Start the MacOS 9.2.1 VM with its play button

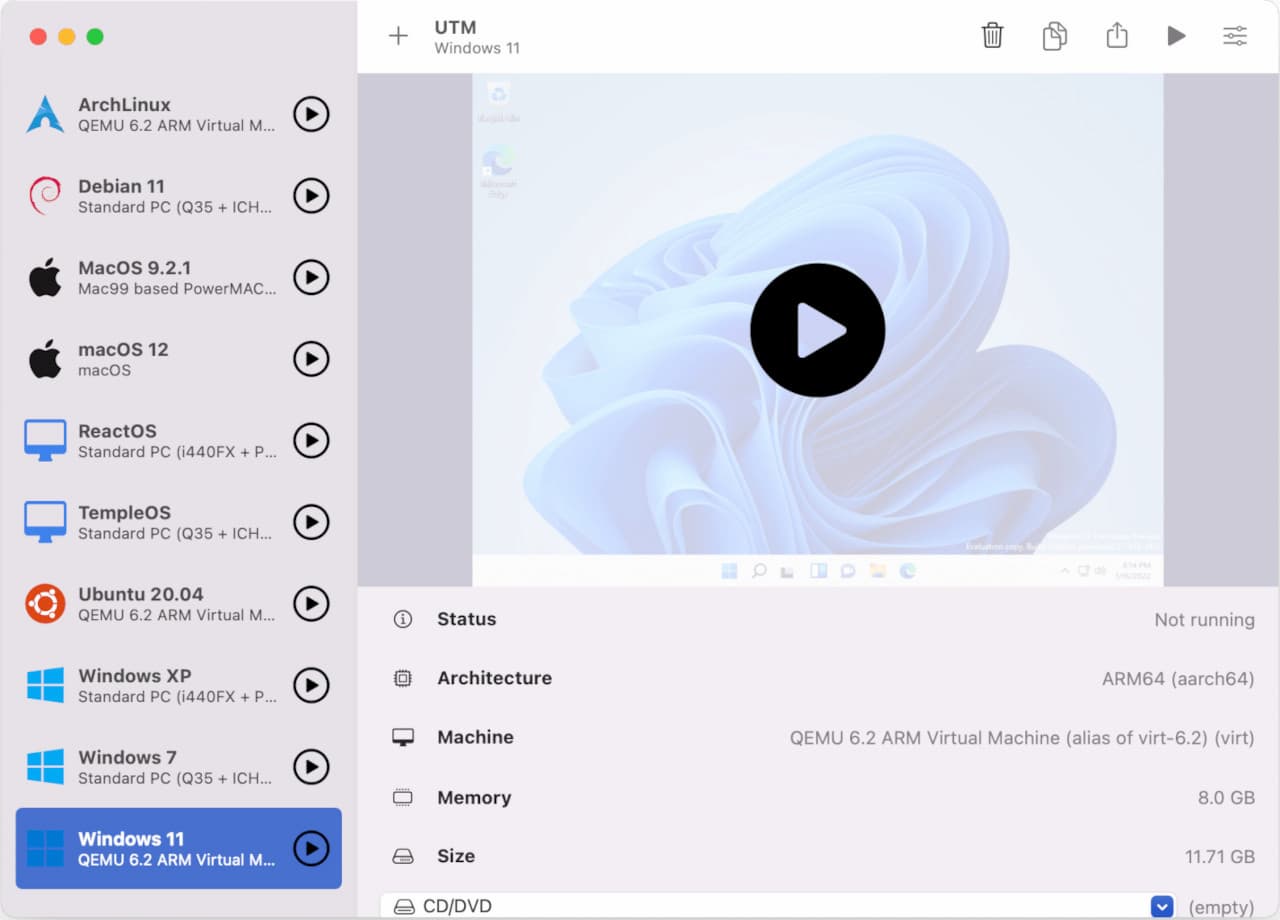point(311,277)
